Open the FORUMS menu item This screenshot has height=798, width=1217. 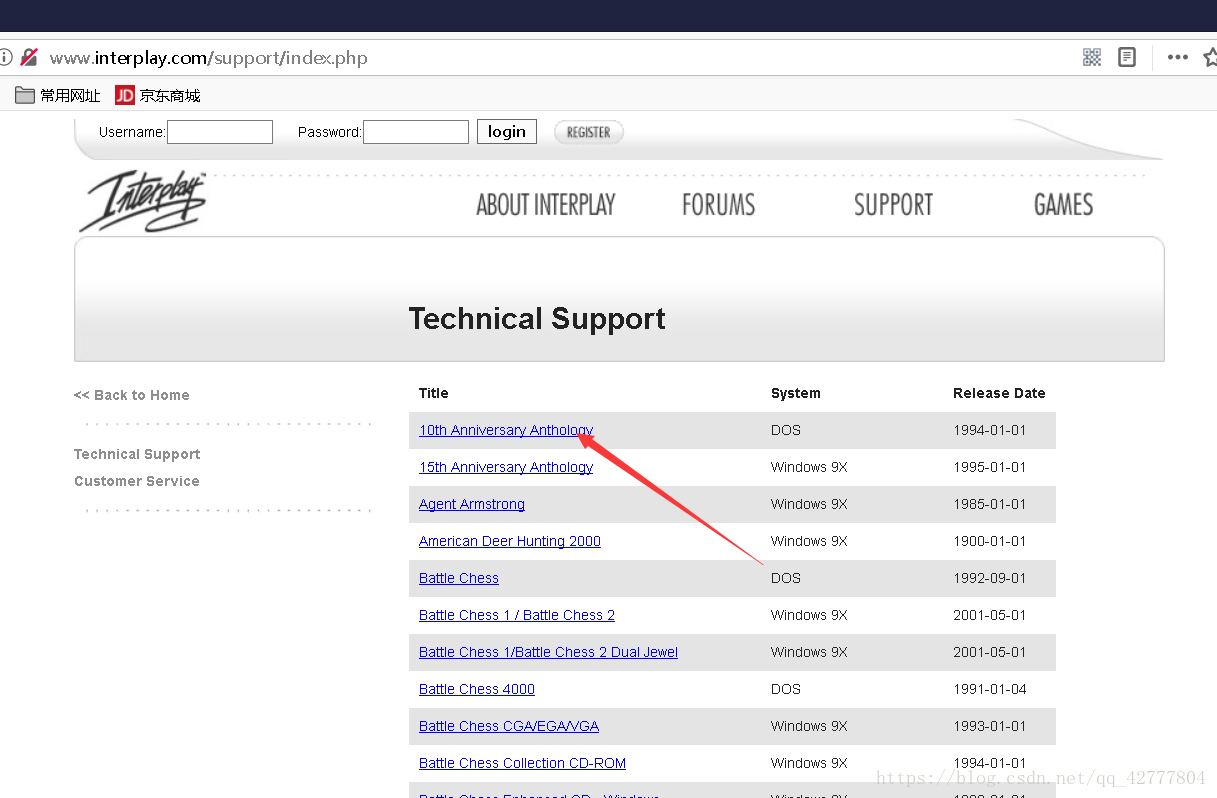click(719, 205)
